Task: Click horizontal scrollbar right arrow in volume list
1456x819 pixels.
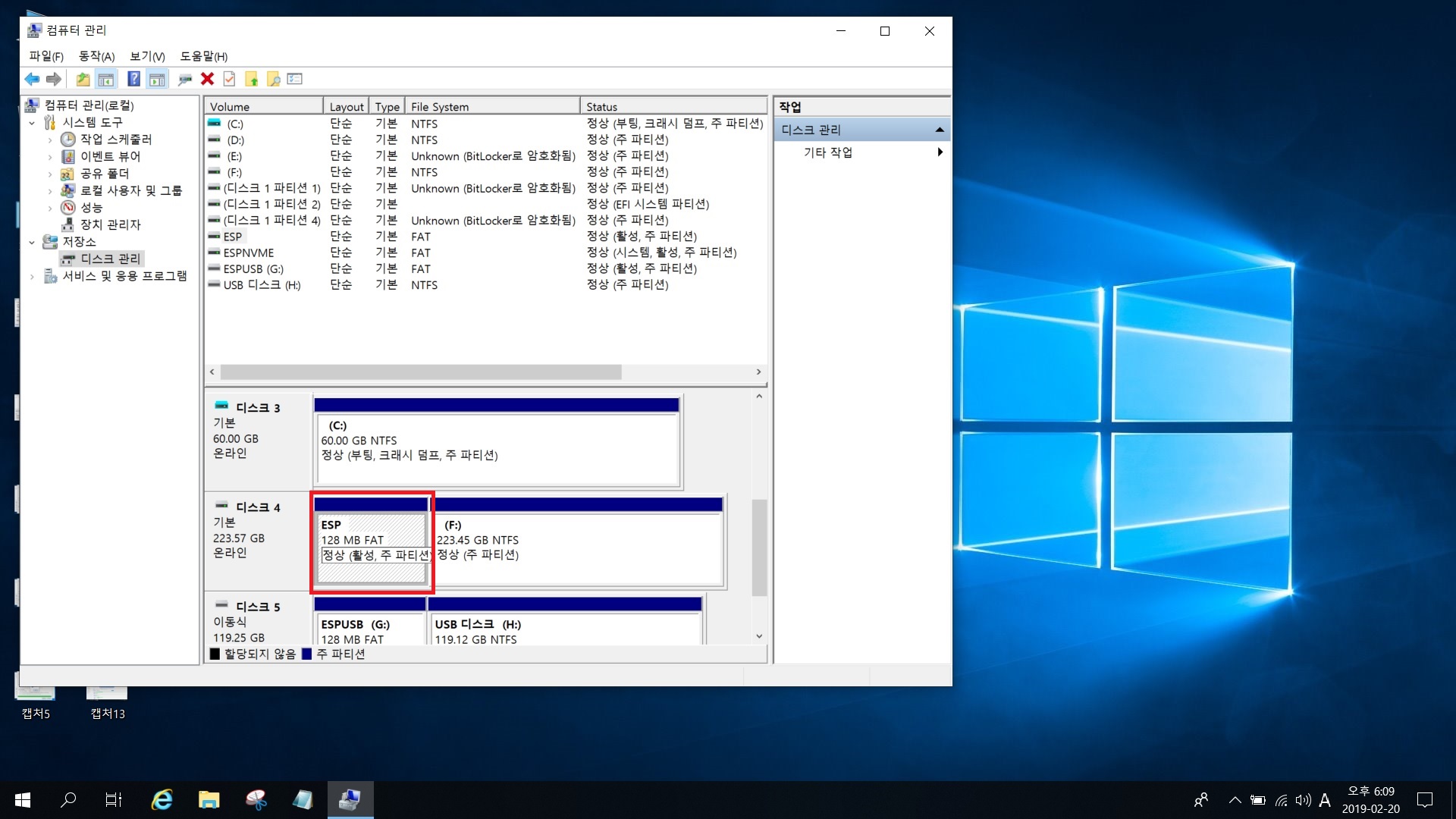Action: [x=758, y=372]
